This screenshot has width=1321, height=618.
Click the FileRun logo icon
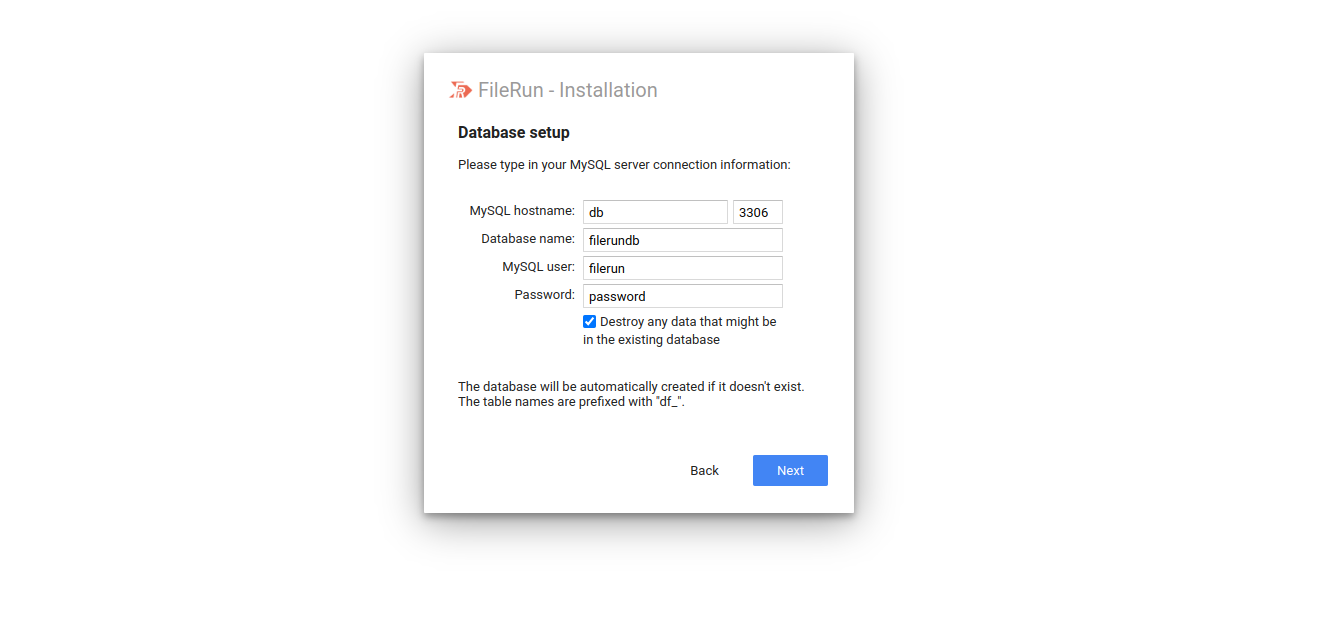(460, 91)
